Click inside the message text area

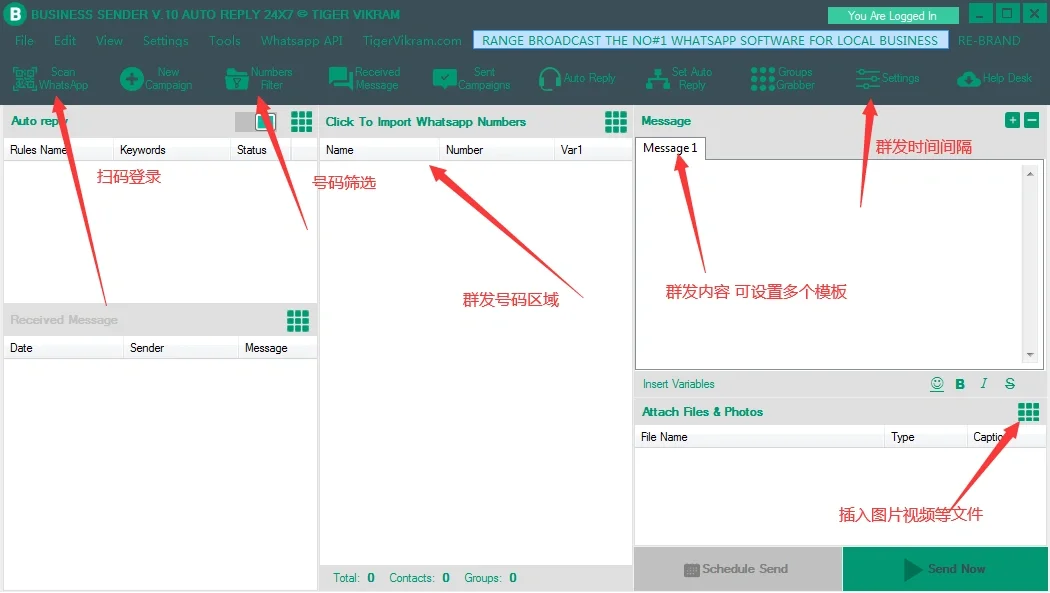pyautogui.click(x=830, y=264)
